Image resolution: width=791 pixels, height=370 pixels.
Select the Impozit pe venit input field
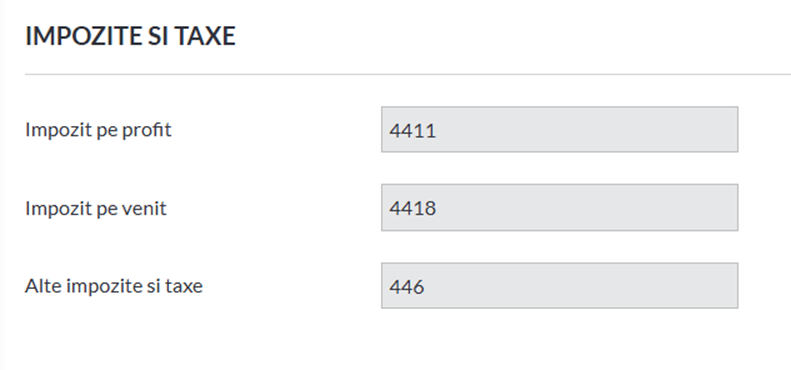point(559,207)
